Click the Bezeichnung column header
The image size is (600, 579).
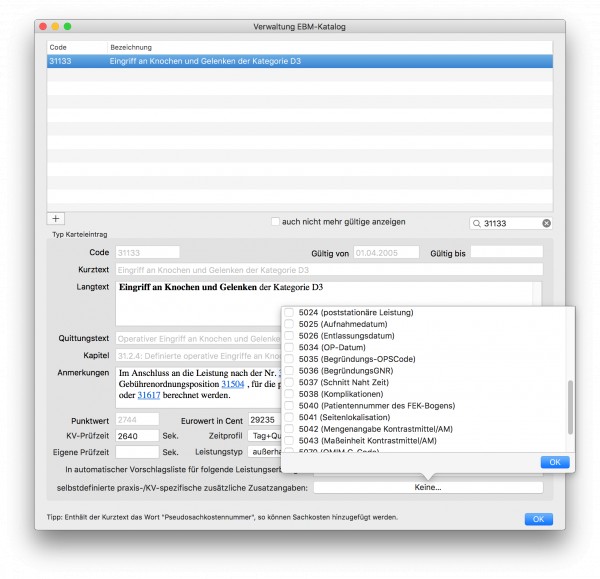point(330,47)
